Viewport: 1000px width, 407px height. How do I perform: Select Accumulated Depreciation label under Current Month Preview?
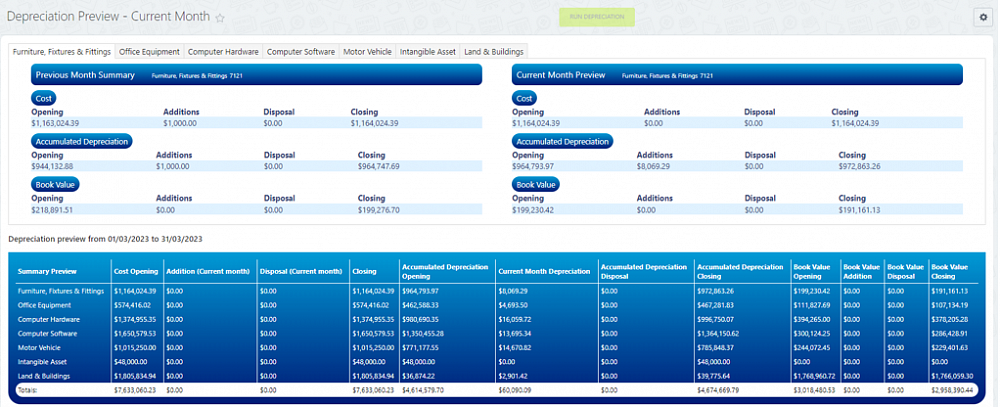562,141
